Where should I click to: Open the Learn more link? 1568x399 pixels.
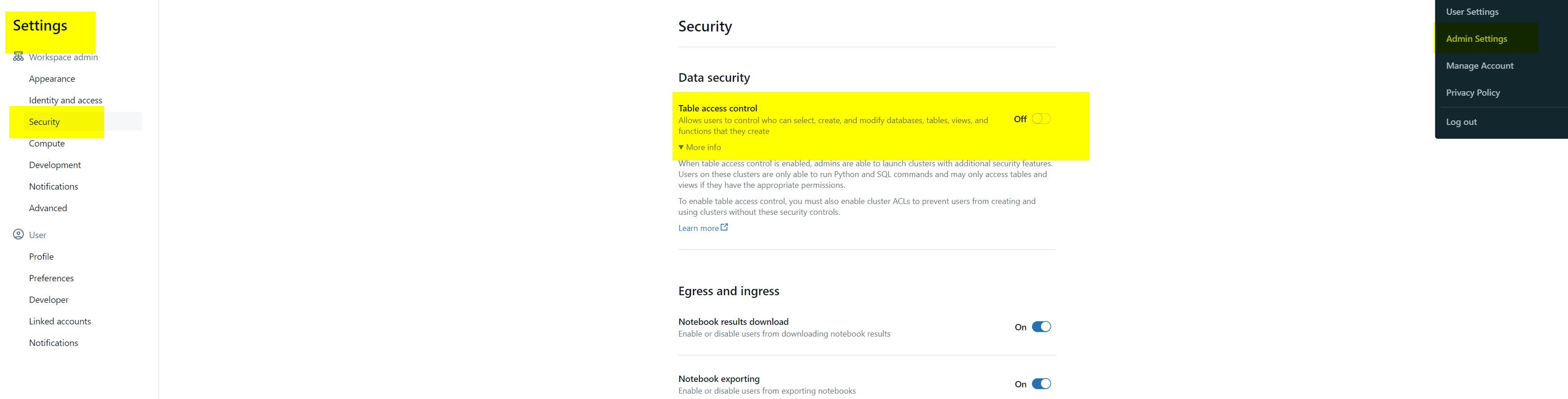(x=698, y=228)
